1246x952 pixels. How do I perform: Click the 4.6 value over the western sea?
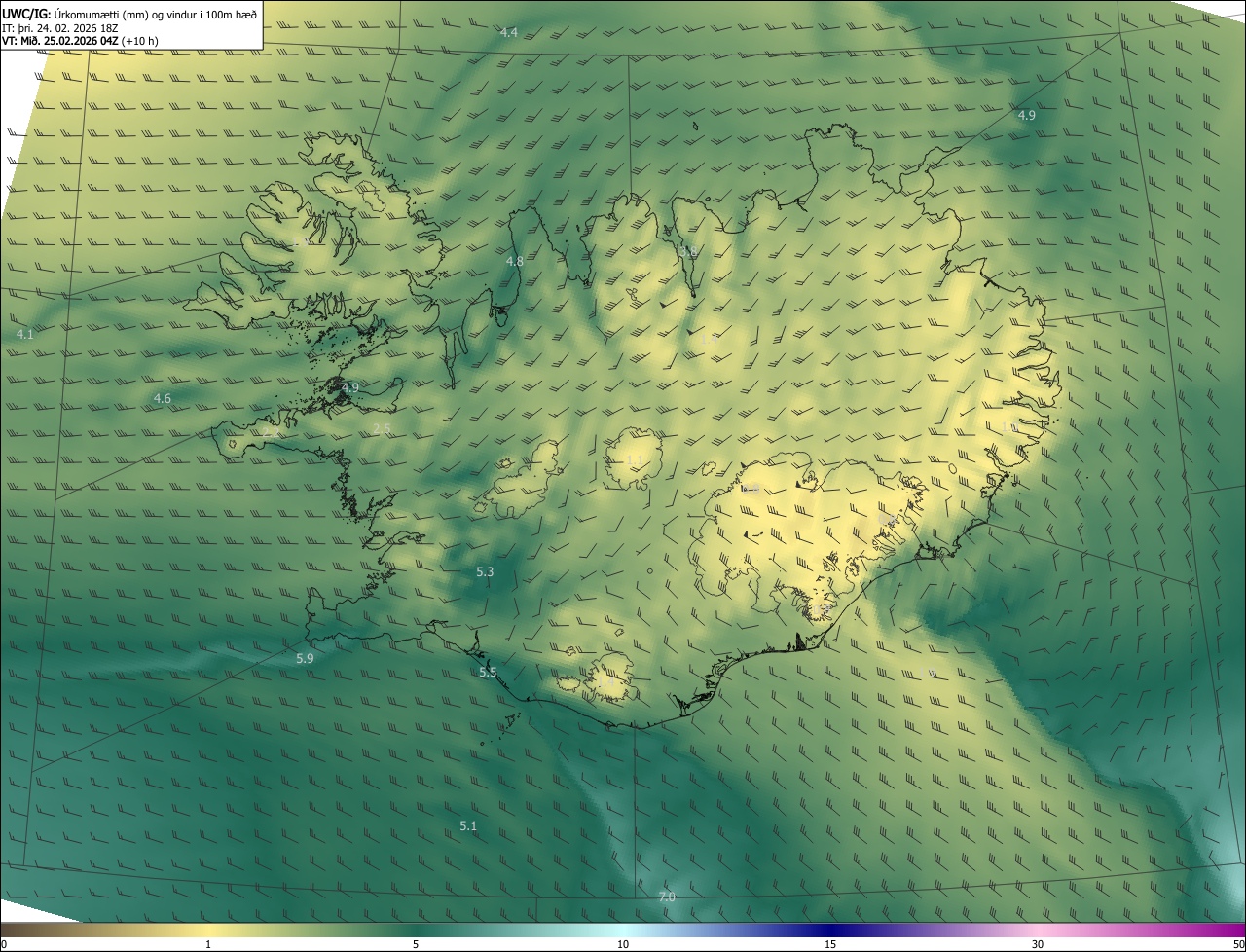tap(163, 399)
